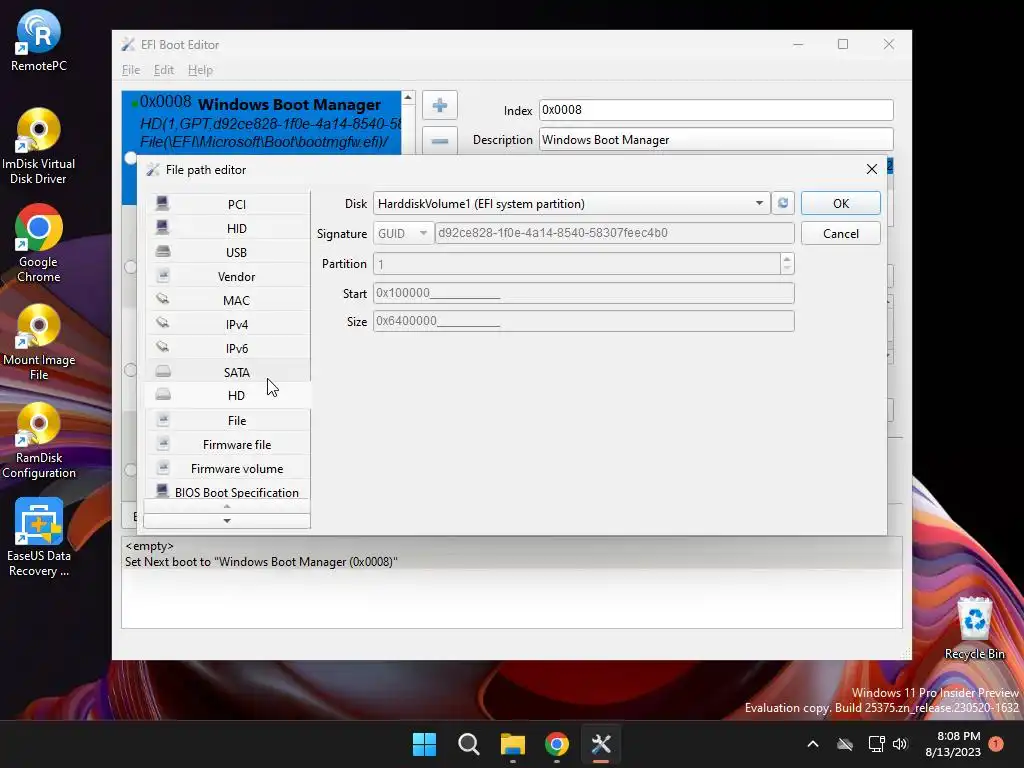Select Windows Boot Manager boot entry
The image size is (1024, 768).
262,122
